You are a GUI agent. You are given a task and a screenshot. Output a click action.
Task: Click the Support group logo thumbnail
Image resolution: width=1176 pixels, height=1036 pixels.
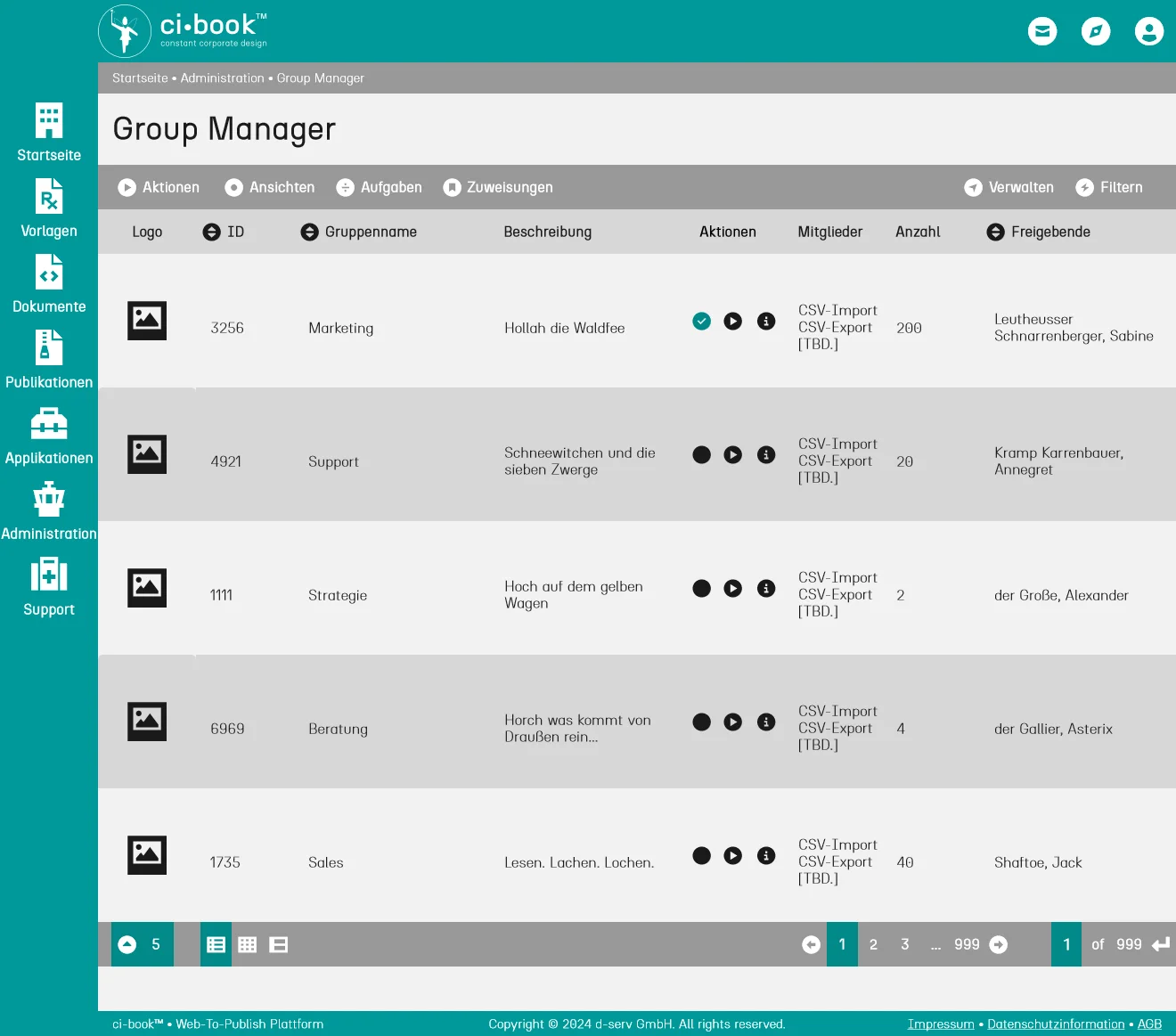pos(147,454)
